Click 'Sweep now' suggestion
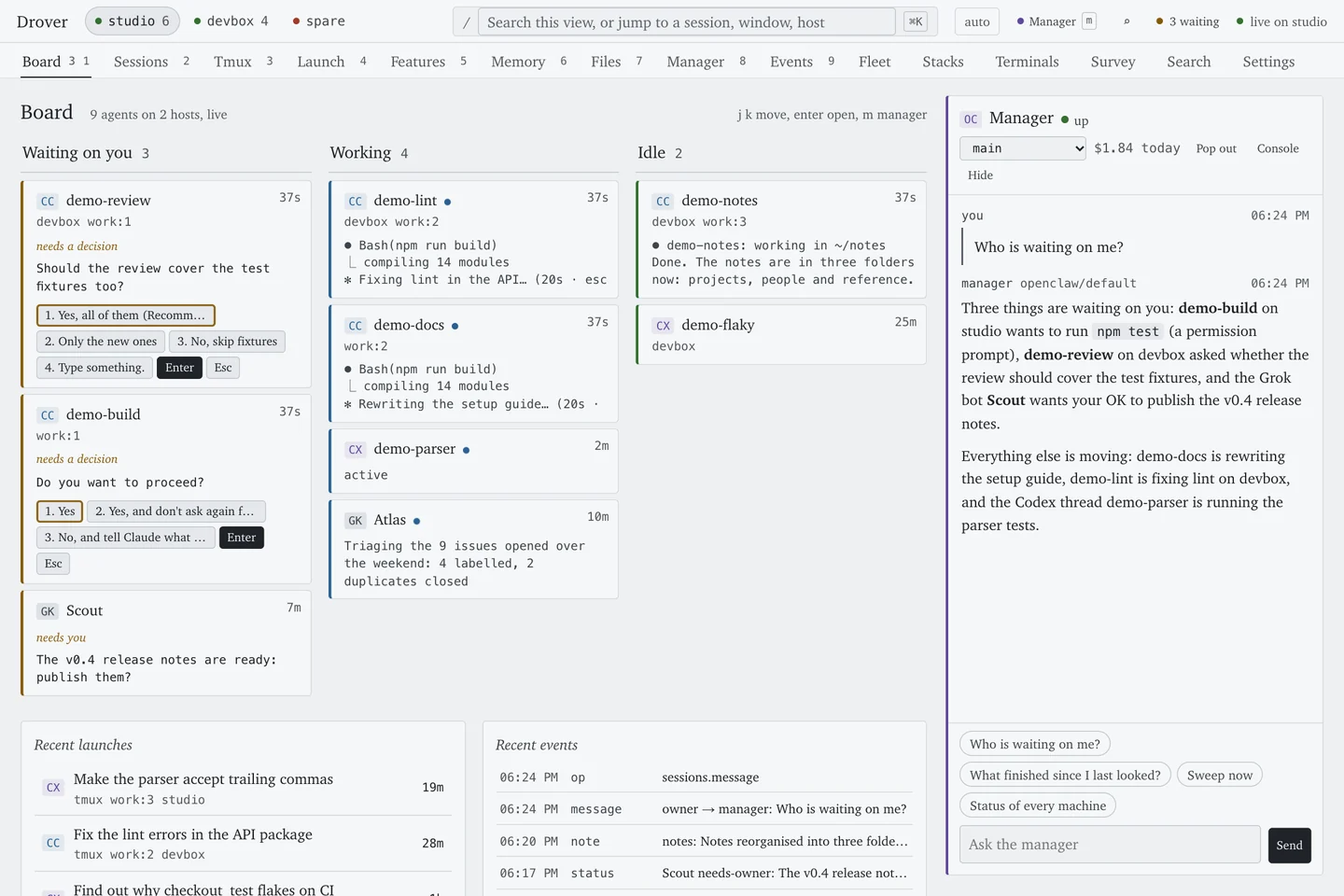The width and height of the screenshot is (1344, 896). click(x=1220, y=776)
